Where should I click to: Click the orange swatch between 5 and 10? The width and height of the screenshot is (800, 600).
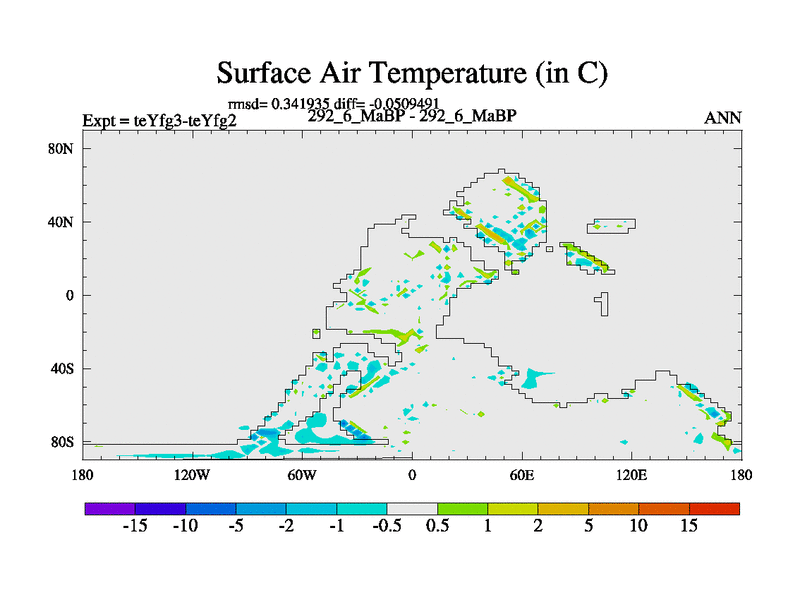click(613, 508)
